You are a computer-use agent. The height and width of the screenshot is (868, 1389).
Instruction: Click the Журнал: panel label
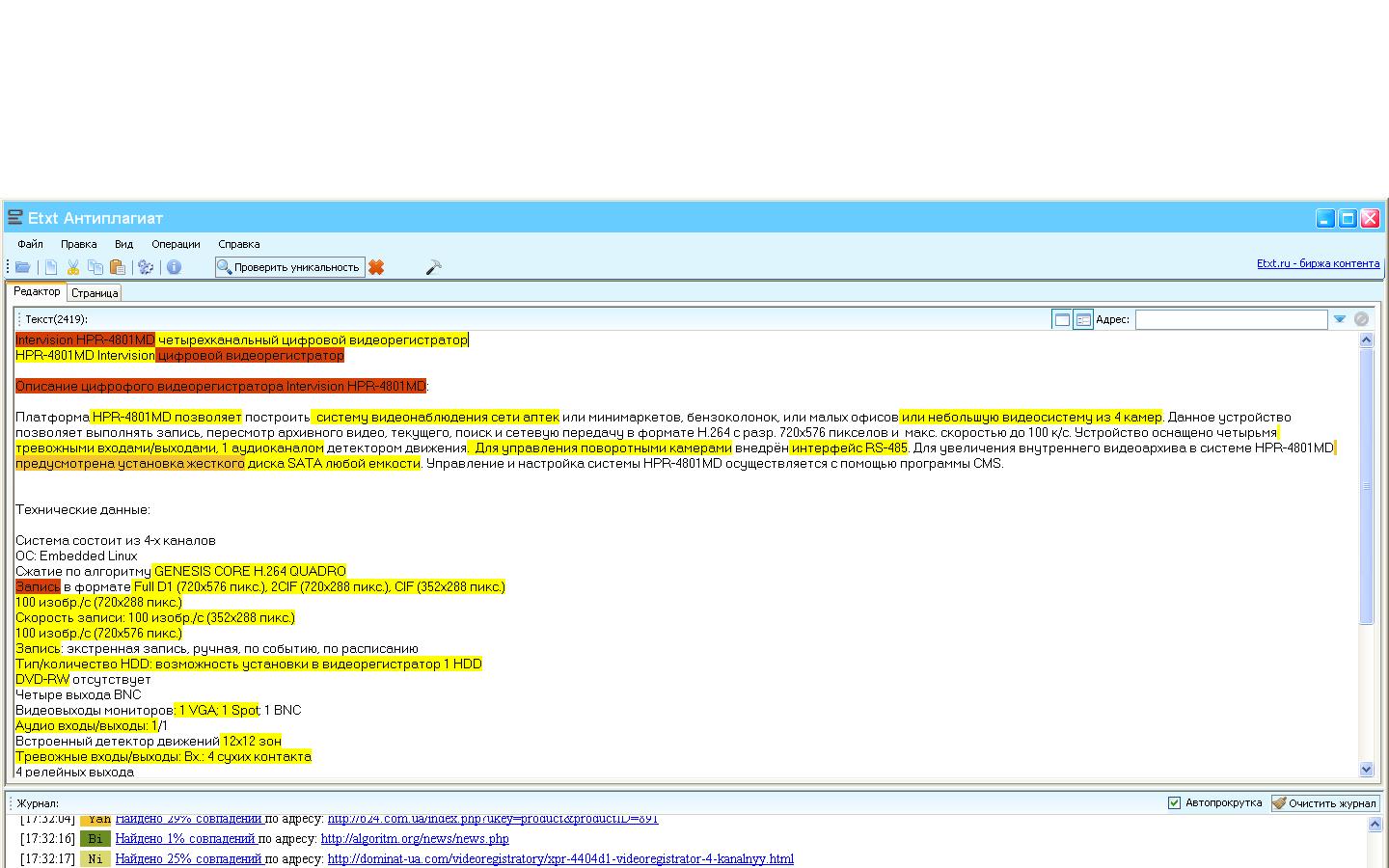[38, 803]
